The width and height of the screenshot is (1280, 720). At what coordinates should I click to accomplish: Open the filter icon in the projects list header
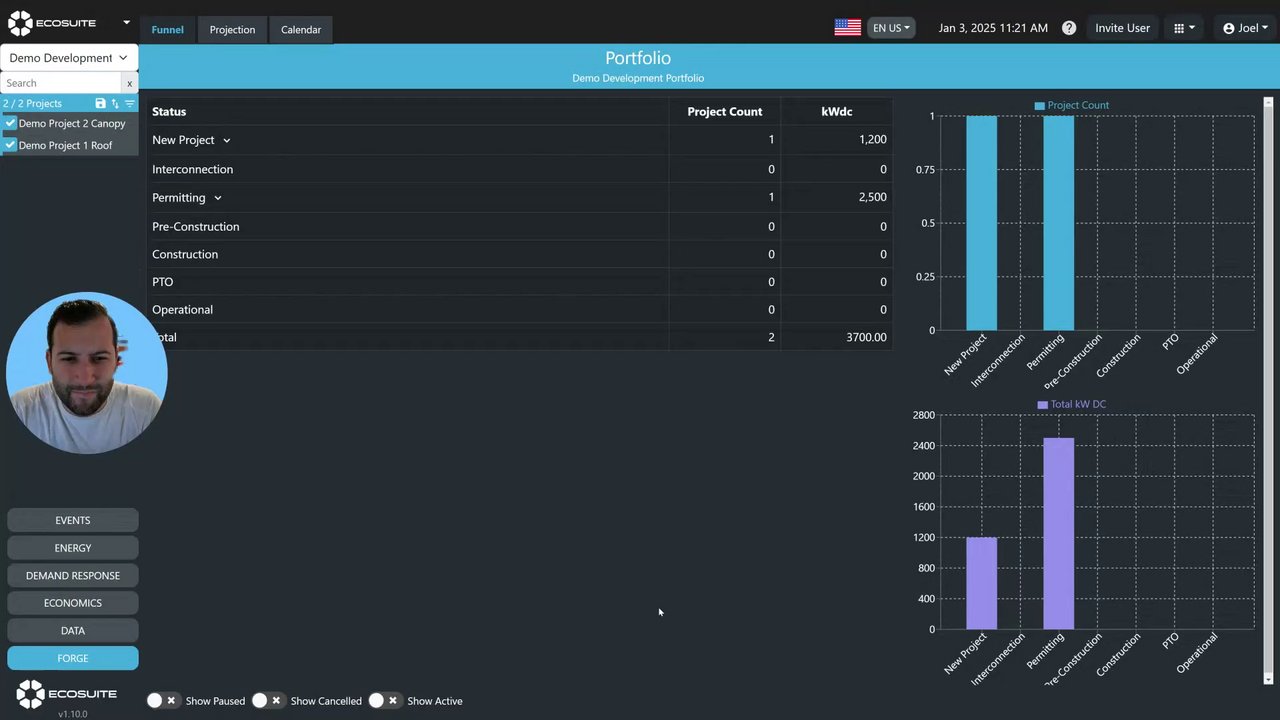(130, 104)
